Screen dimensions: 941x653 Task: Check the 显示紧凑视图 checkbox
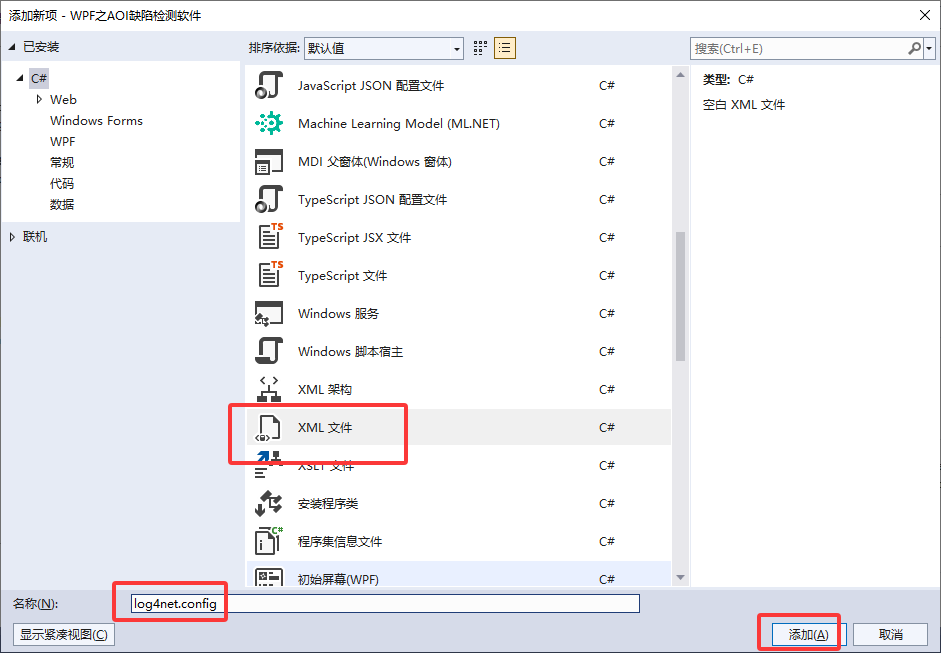click(62, 634)
